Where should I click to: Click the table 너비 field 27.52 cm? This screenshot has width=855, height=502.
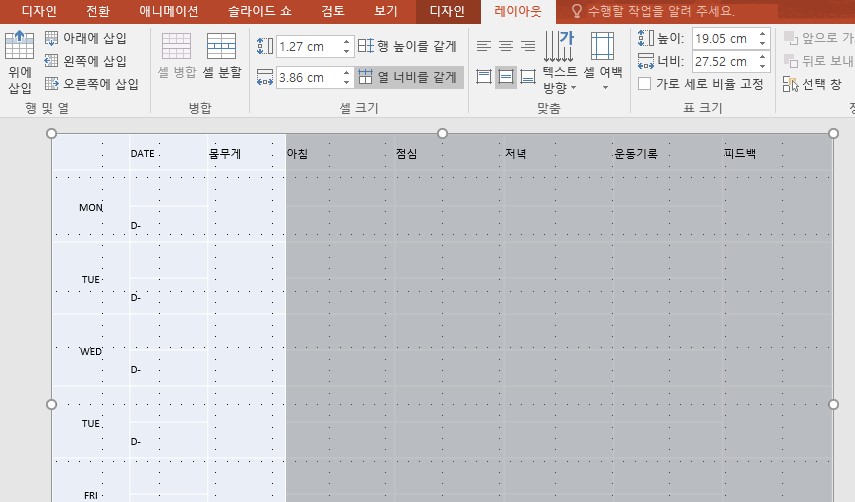click(725, 61)
